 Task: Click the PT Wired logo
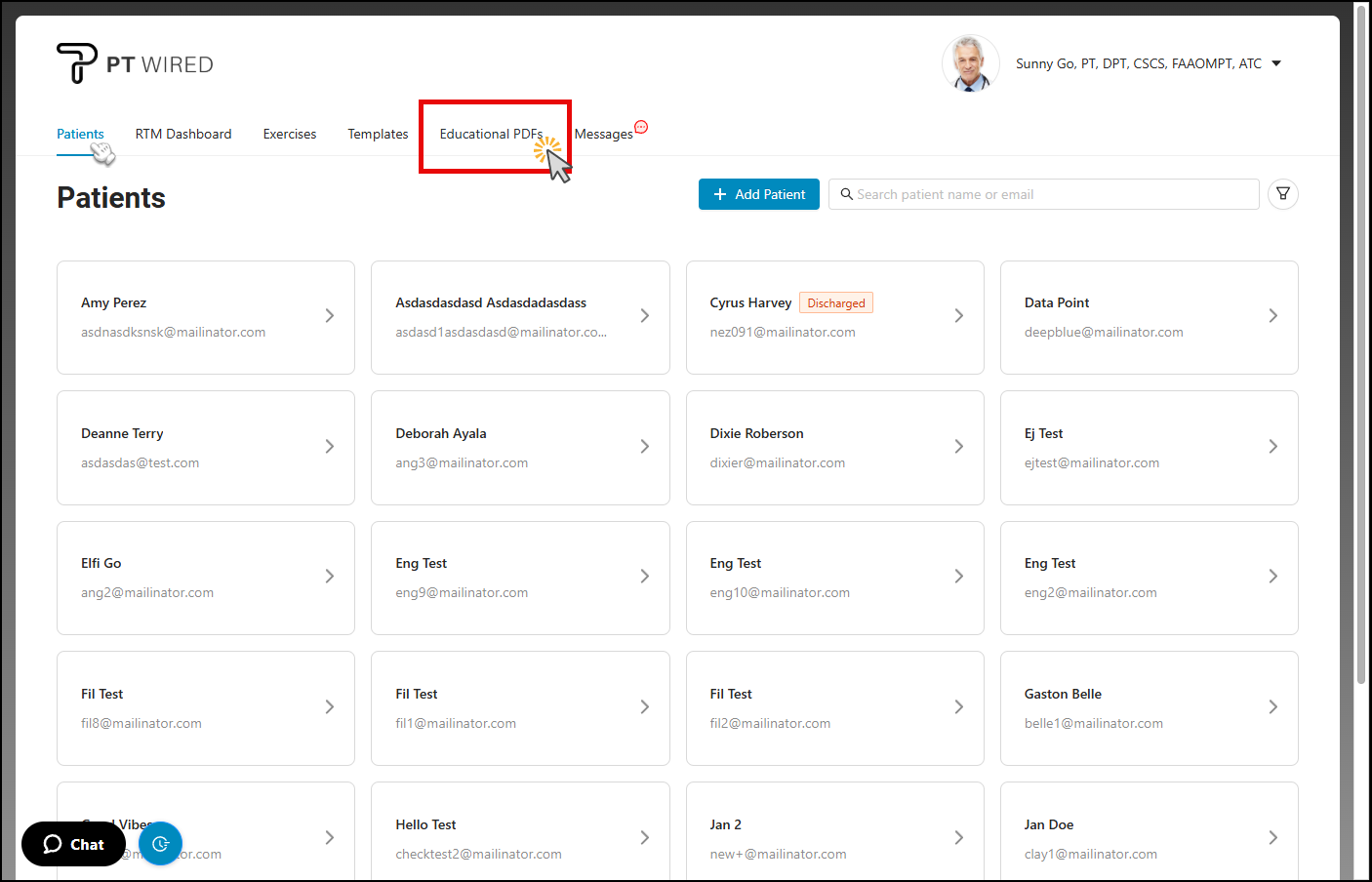coord(135,63)
